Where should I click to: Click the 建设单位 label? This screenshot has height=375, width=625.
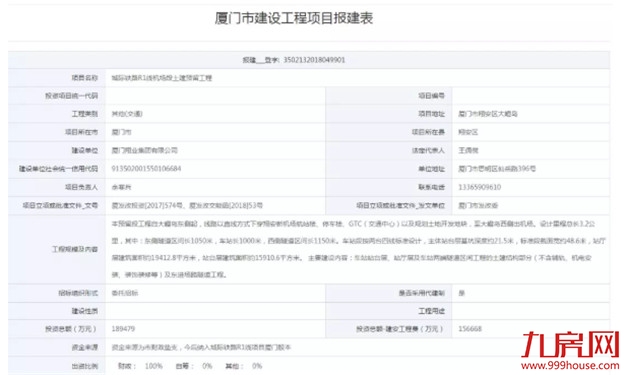click(85, 150)
